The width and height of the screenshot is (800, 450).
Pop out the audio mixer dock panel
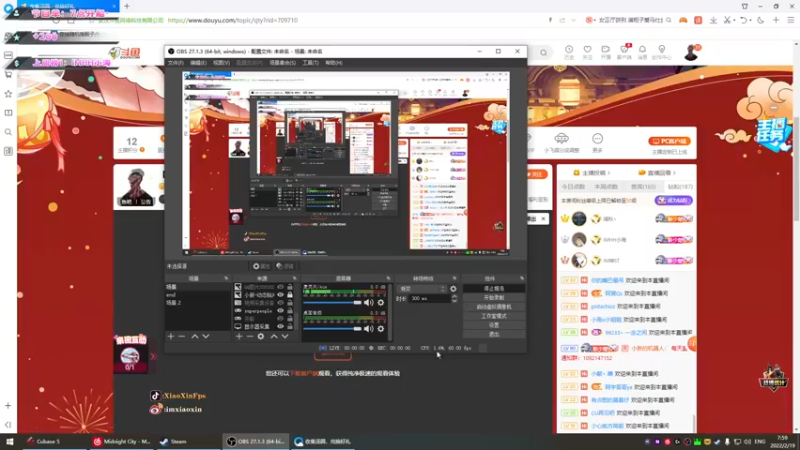[x=388, y=279]
